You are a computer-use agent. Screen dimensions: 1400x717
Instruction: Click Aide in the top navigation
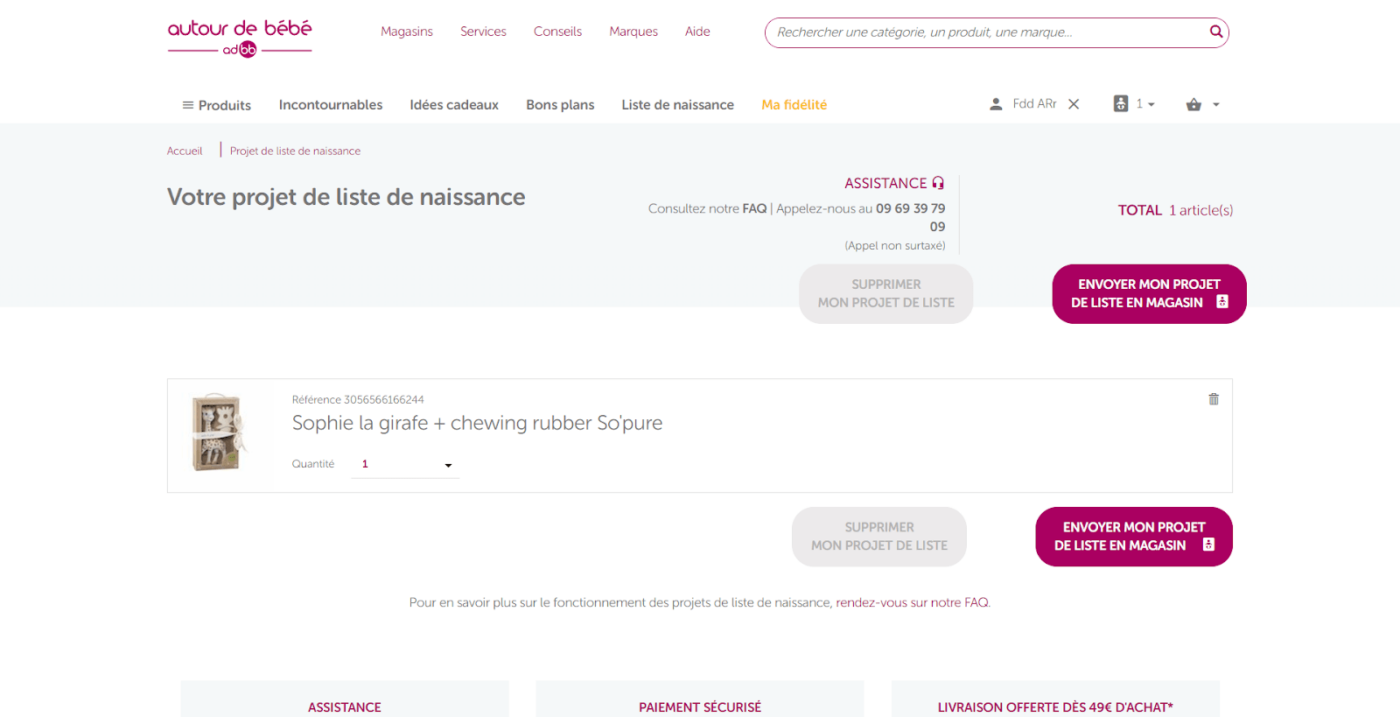pyautogui.click(x=698, y=32)
